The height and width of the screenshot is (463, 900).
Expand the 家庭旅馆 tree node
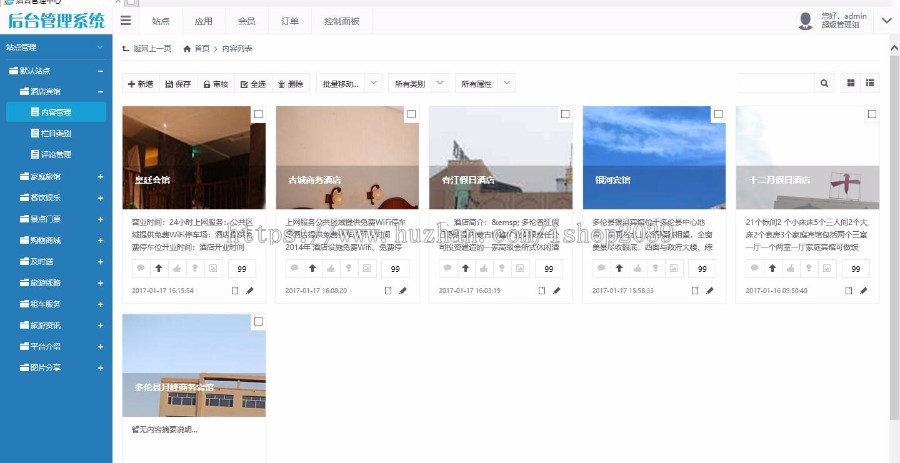[x=100, y=176]
